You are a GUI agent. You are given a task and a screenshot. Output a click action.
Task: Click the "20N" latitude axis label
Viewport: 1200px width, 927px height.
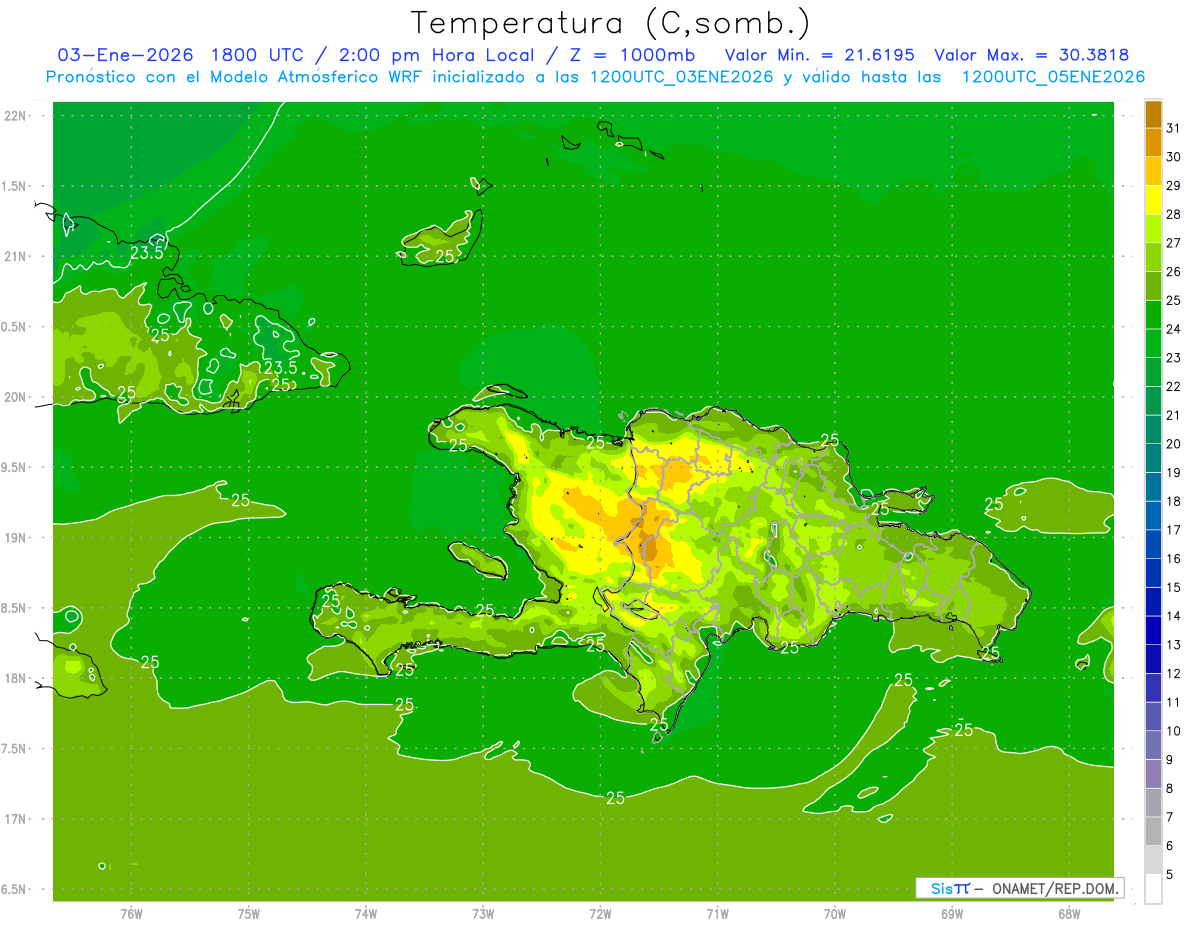pos(16,397)
